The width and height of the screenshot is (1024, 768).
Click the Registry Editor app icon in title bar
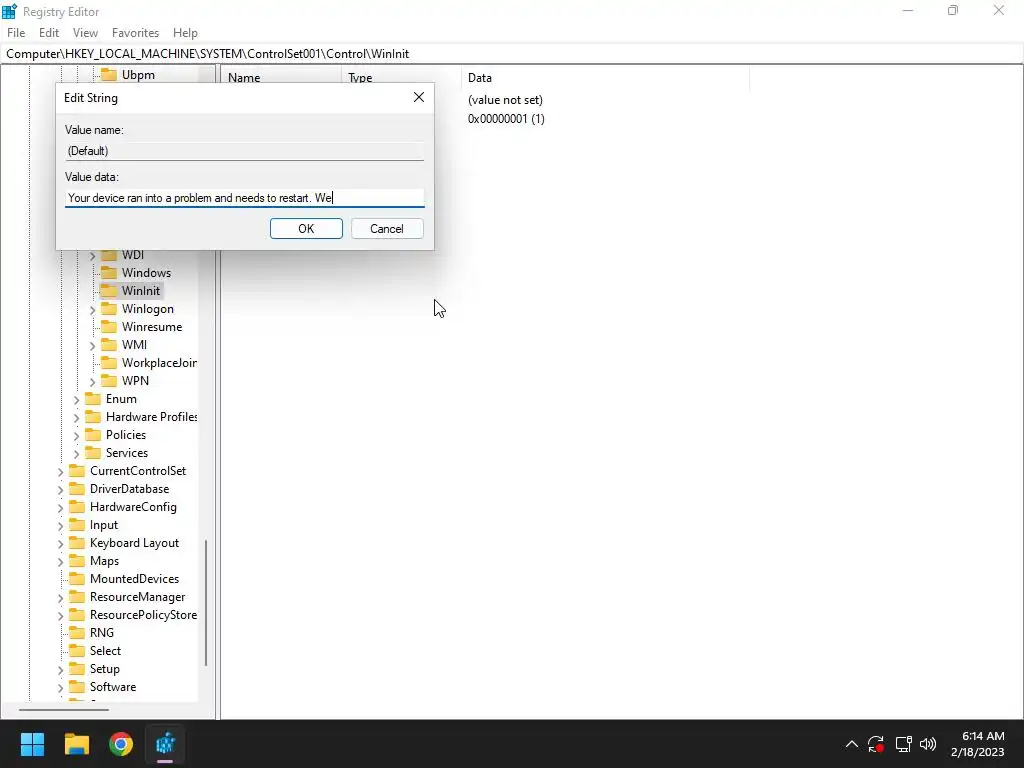click(9, 11)
